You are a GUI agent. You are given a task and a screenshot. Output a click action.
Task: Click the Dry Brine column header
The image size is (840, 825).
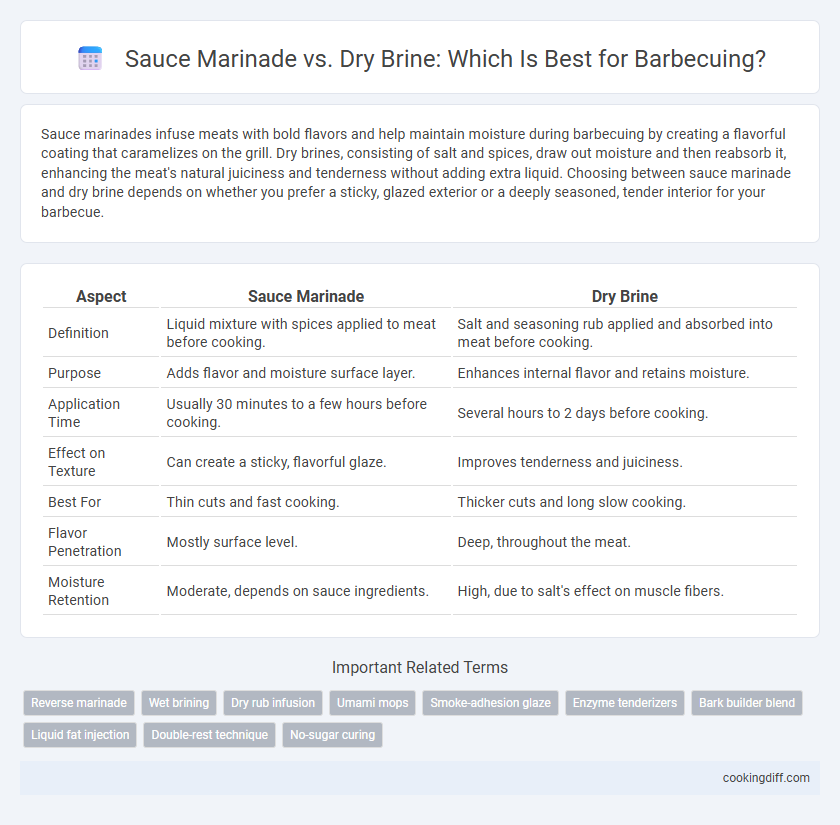click(625, 296)
